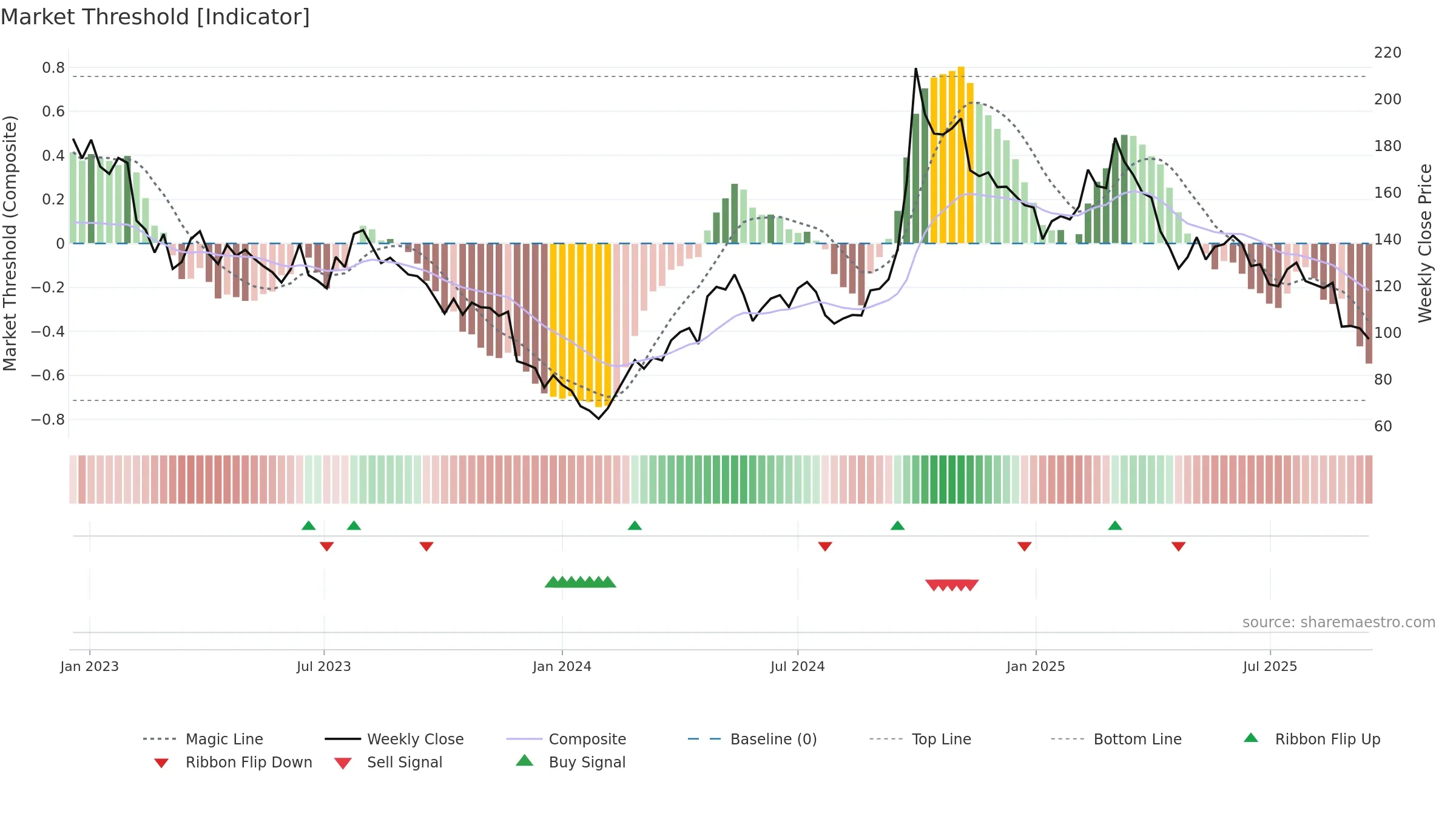The width and height of the screenshot is (1456, 819).
Task: Hide the Composite series via legend
Action: (566, 739)
